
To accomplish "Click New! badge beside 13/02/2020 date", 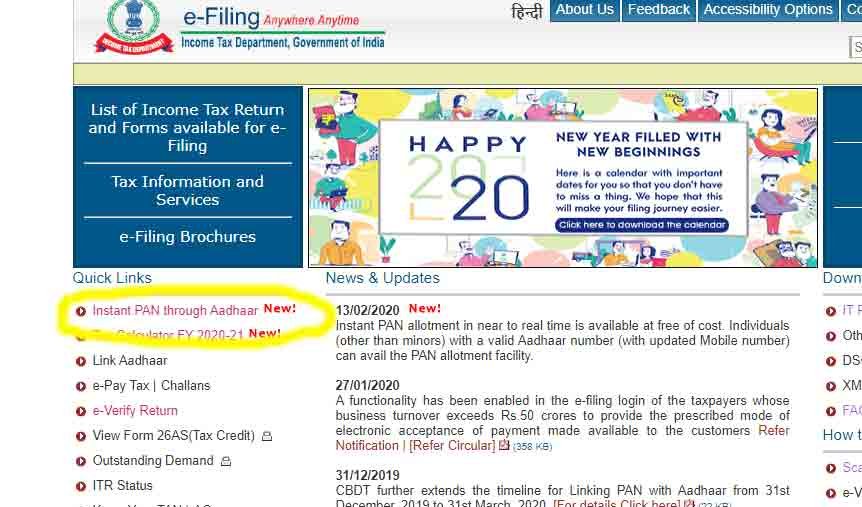I will [x=424, y=308].
